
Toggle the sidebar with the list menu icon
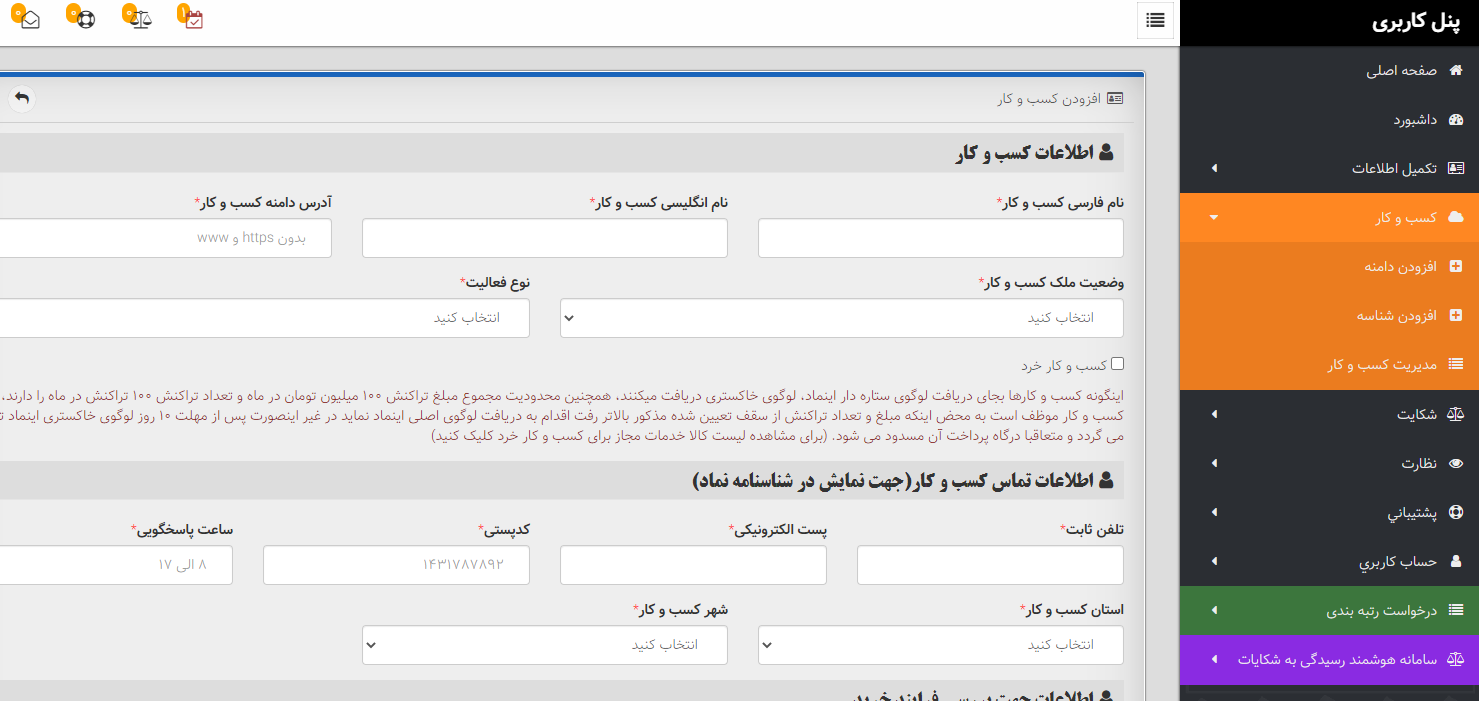[1155, 20]
